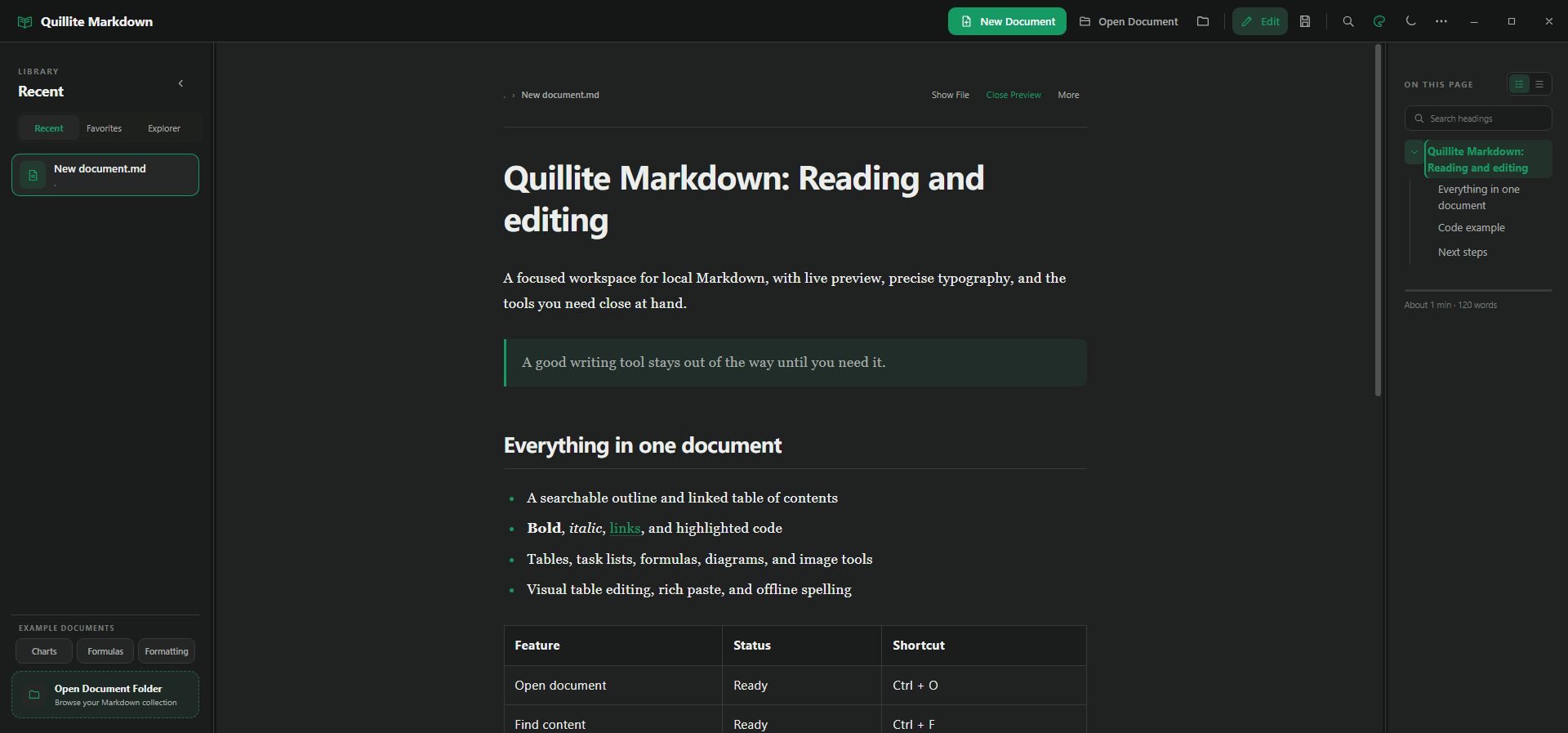Click the 'Open document' table cell
Image resolution: width=1568 pixels, height=733 pixels.
[x=613, y=686]
